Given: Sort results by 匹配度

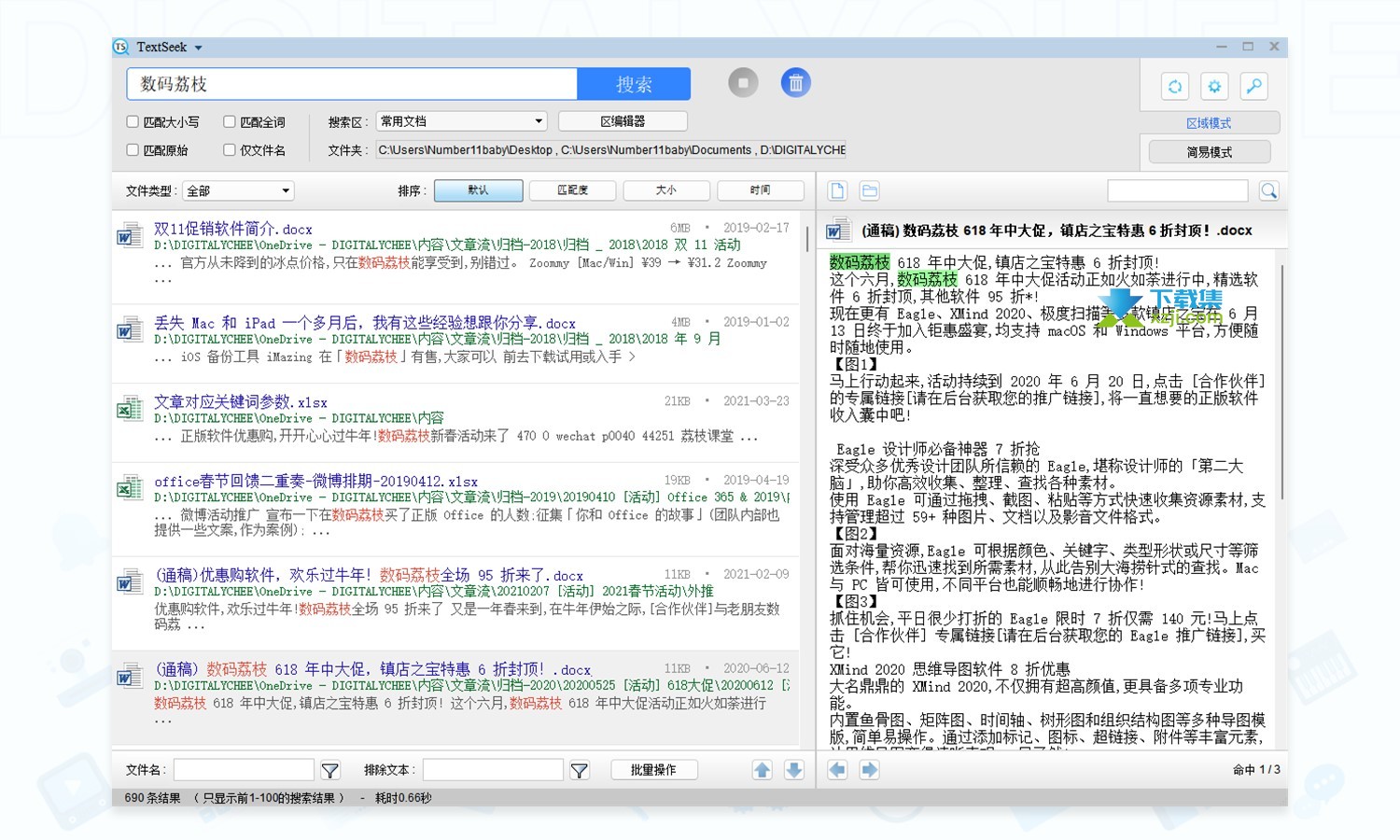Looking at the screenshot, I should click(573, 190).
